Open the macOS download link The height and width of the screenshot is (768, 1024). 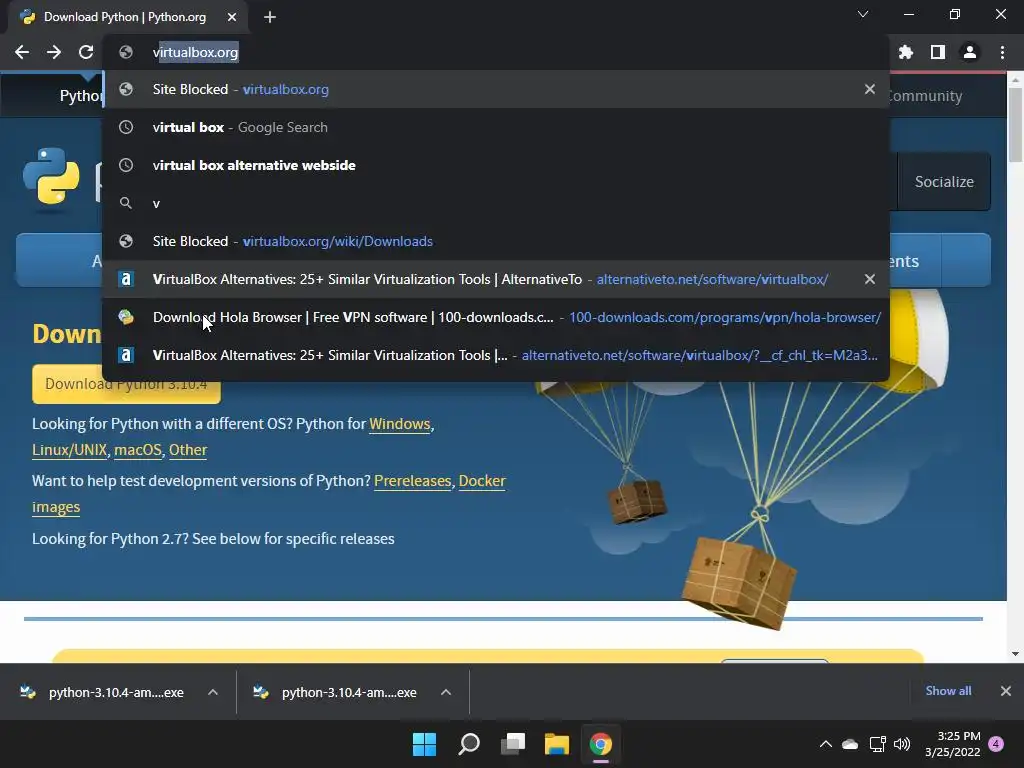138,450
